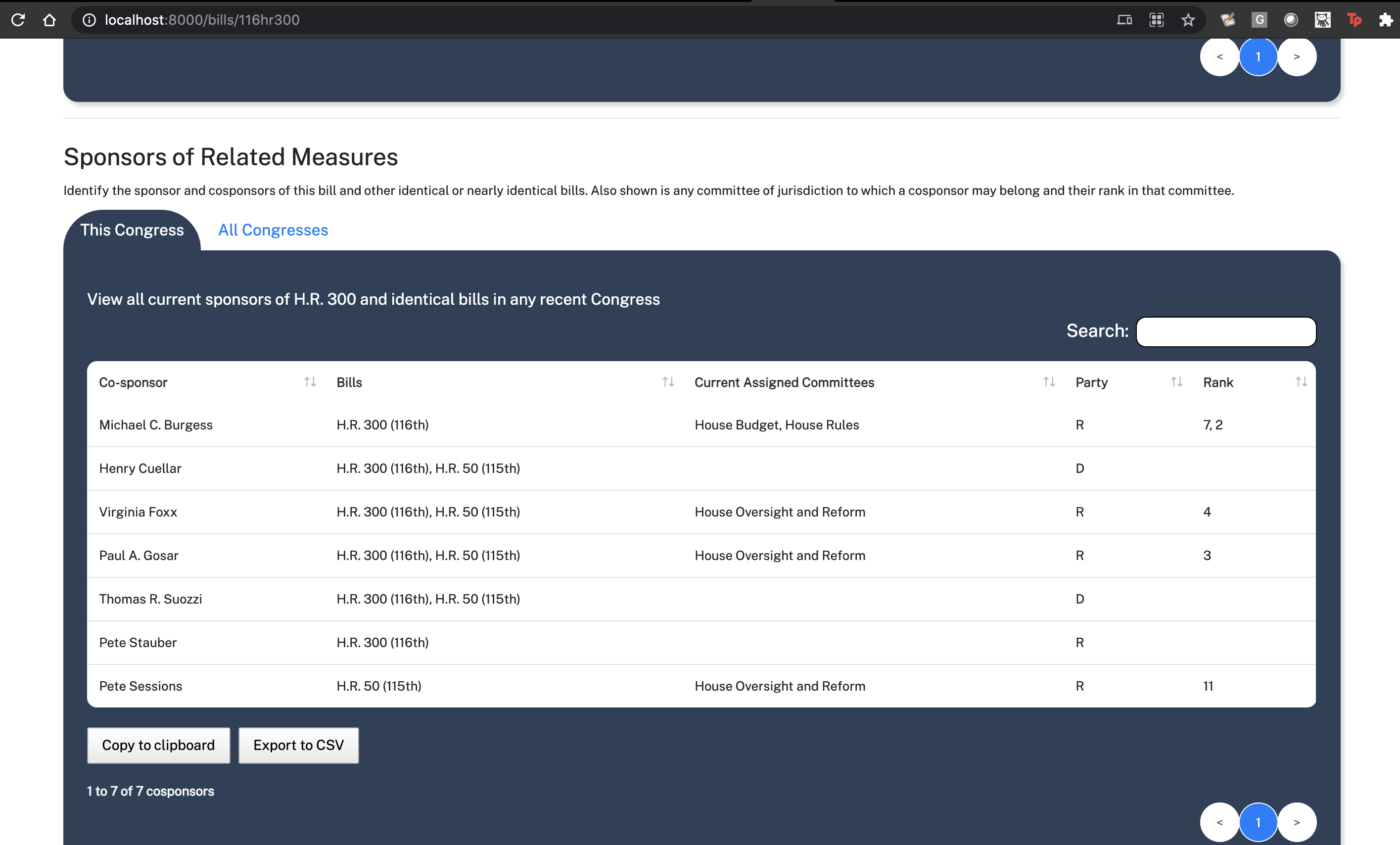Select the This Congress tab

pyautogui.click(x=132, y=230)
